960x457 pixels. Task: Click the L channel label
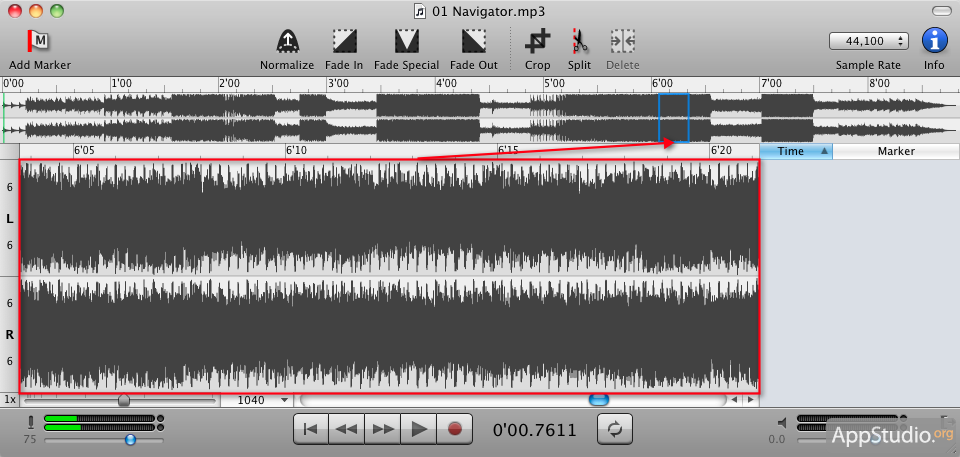click(x=9, y=219)
